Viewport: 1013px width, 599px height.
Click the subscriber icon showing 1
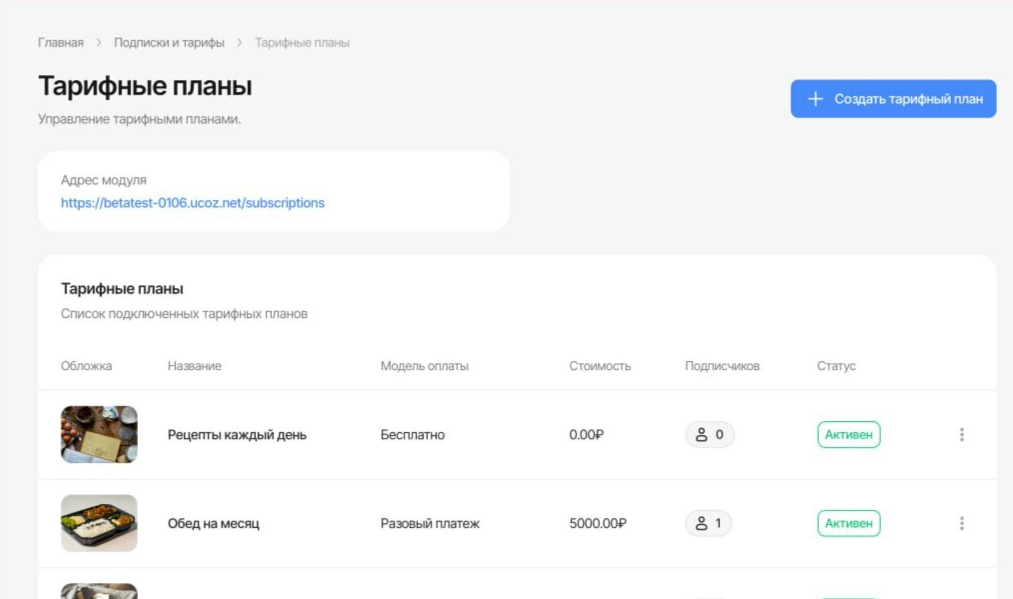[x=701, y=523]
